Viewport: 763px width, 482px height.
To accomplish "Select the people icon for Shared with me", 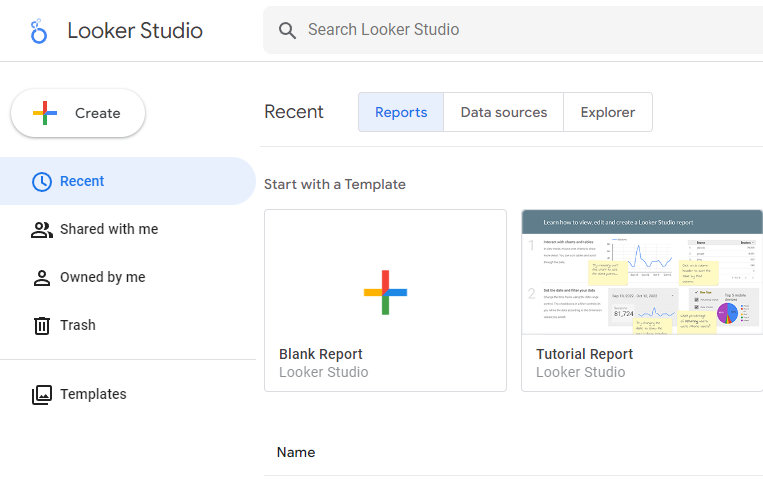I will [x=42, y=229].
